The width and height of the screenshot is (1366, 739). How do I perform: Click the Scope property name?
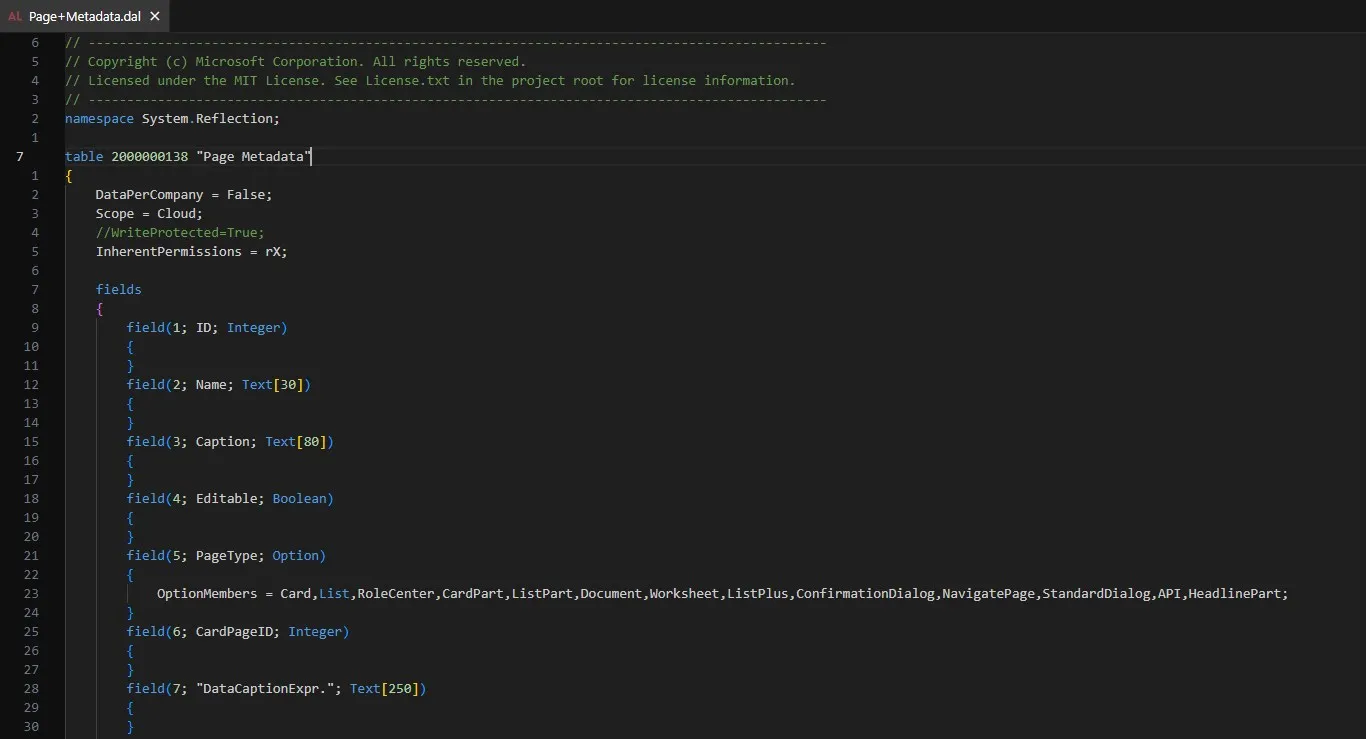coord(115,213)
